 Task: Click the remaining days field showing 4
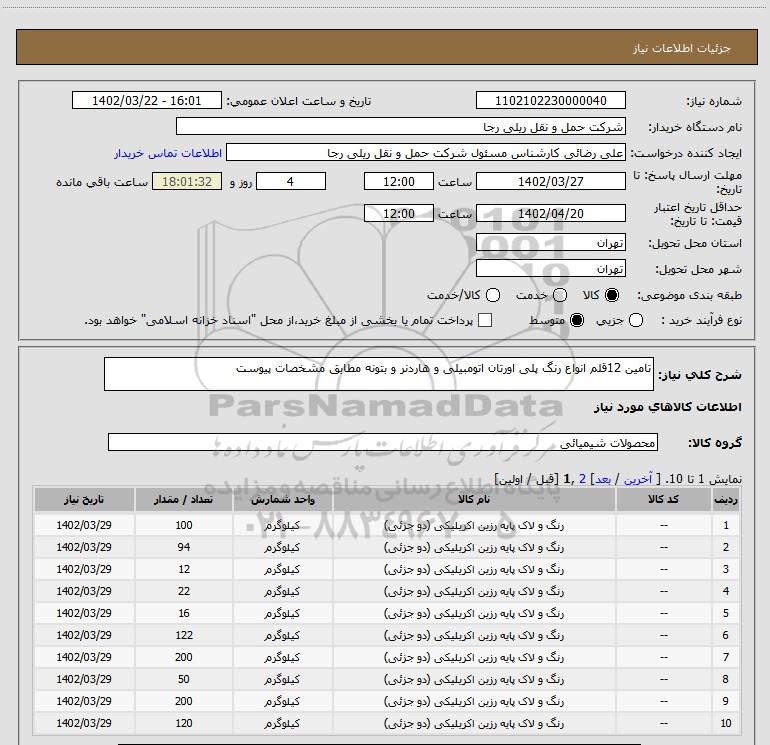[x=291, y=181]
